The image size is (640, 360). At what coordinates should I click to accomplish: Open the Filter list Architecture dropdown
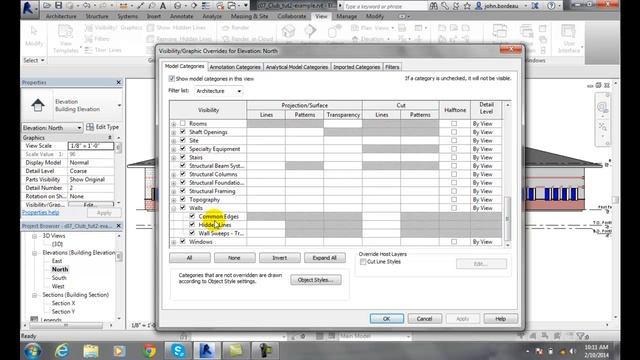tap(219, 91)
